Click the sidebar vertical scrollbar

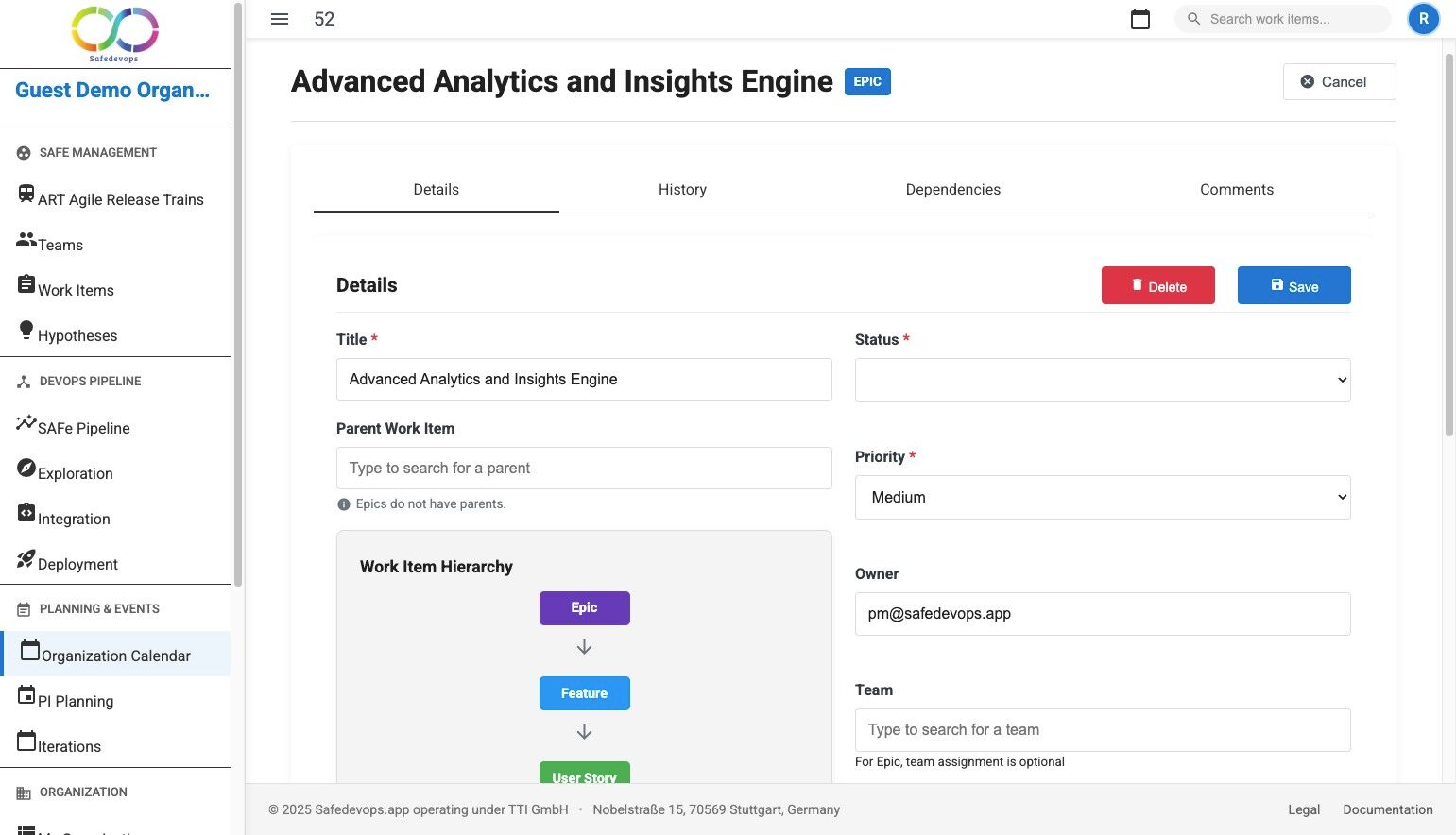(238, 293)
